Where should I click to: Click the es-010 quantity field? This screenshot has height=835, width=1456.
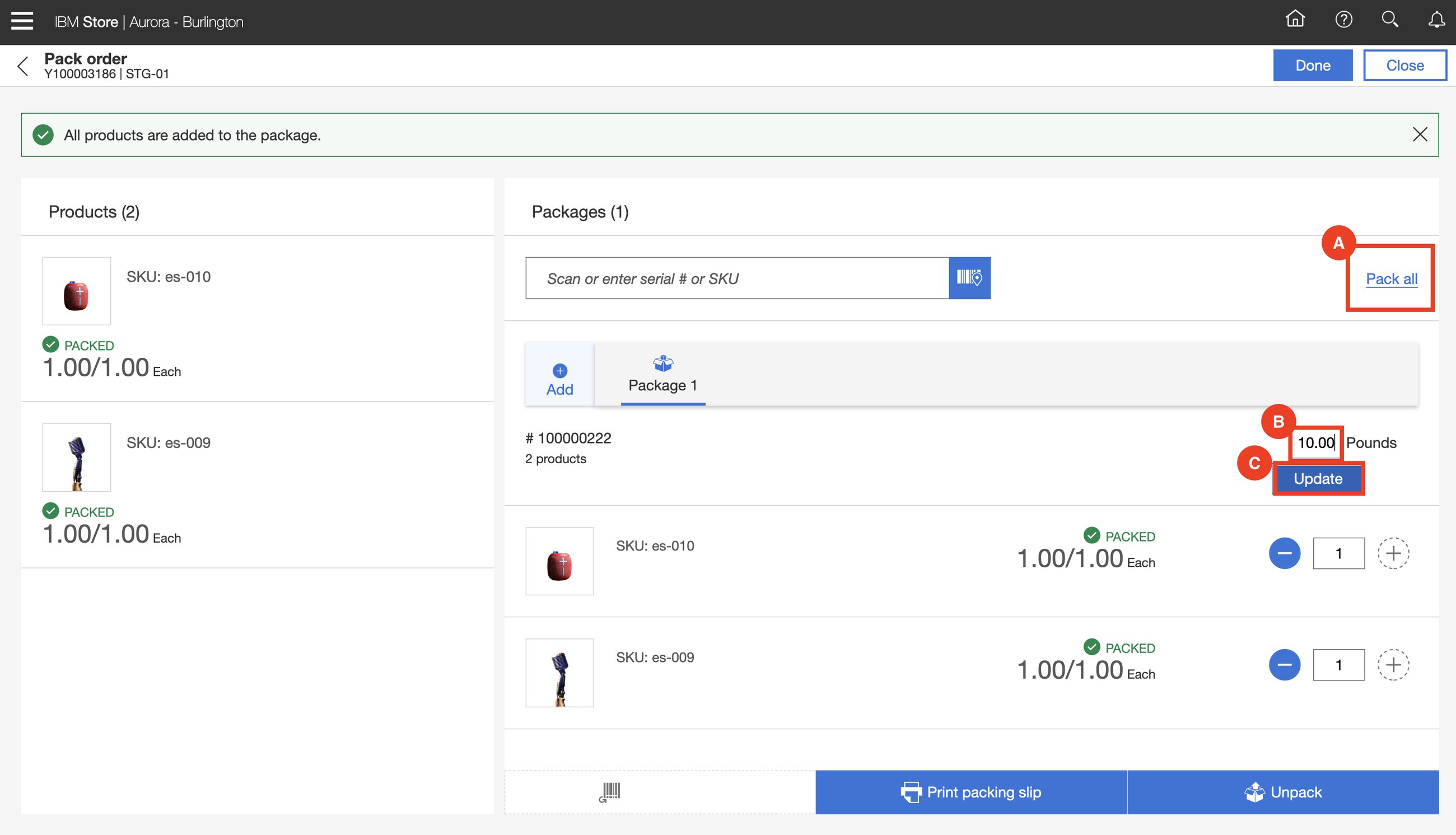click(1339, 553)
